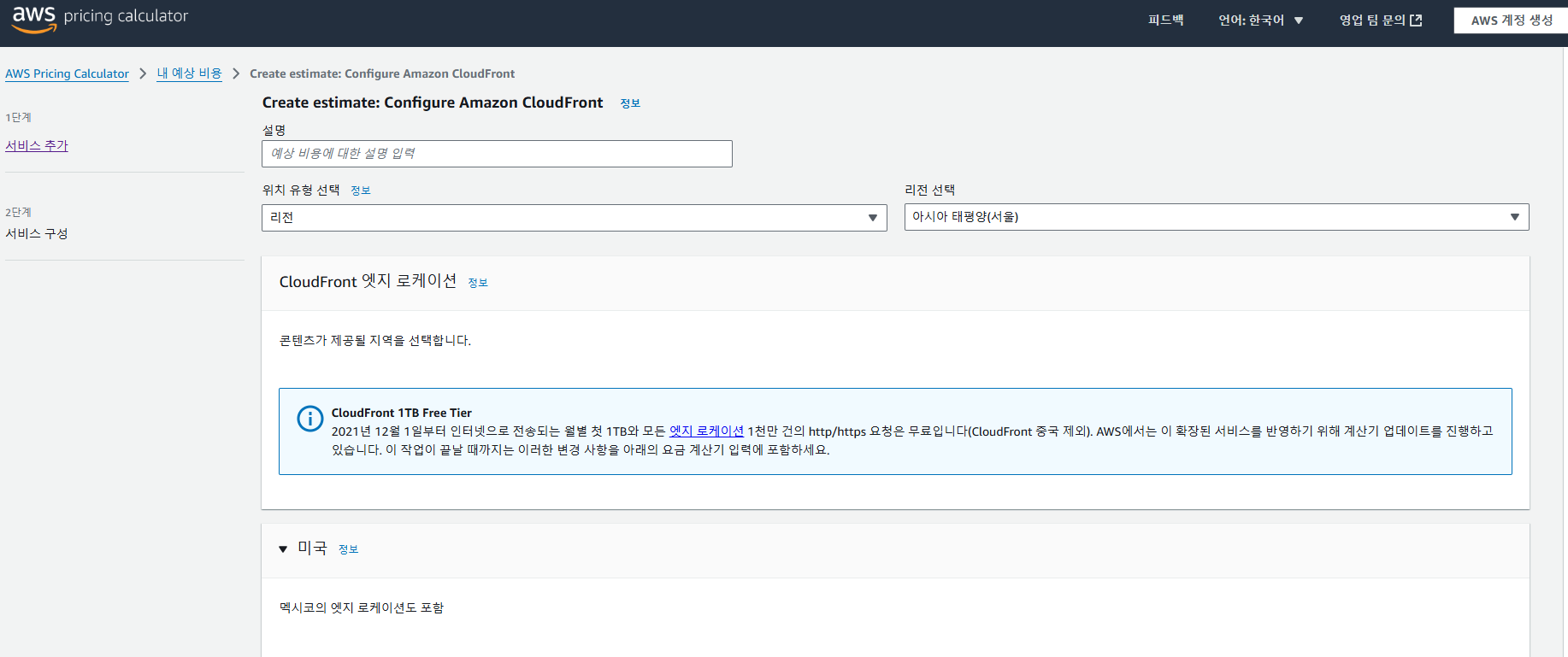Click the CloudFront 1TB Free Tier heading
The height and width of the screenshot is (657, 1568).
pyautogui.click(x=402, y=413)
